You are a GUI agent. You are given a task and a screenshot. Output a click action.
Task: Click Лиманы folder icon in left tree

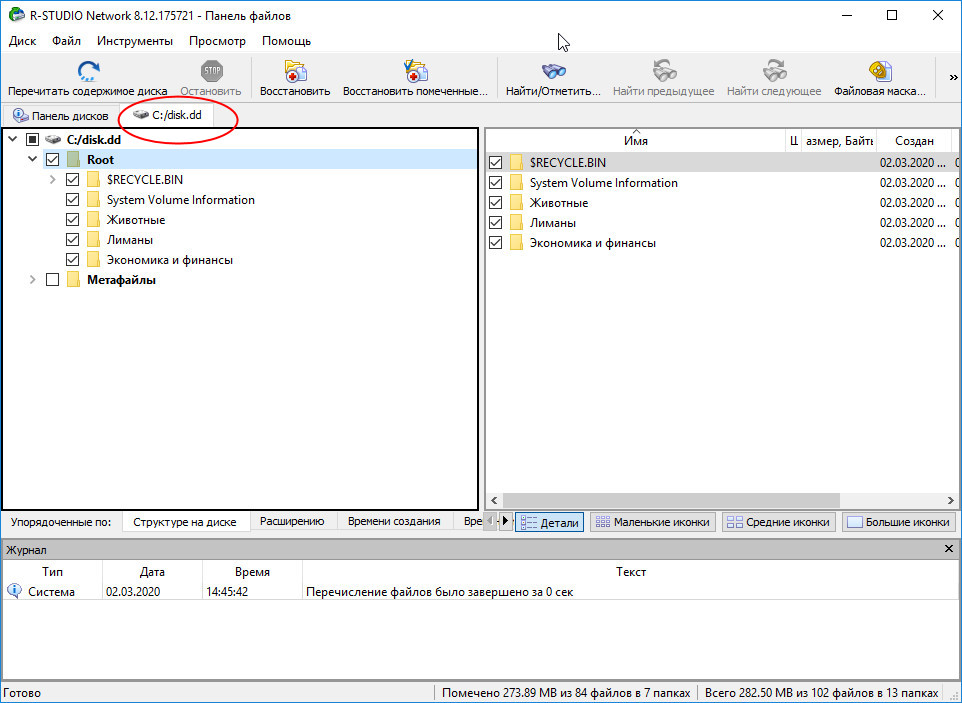[93, 240]
